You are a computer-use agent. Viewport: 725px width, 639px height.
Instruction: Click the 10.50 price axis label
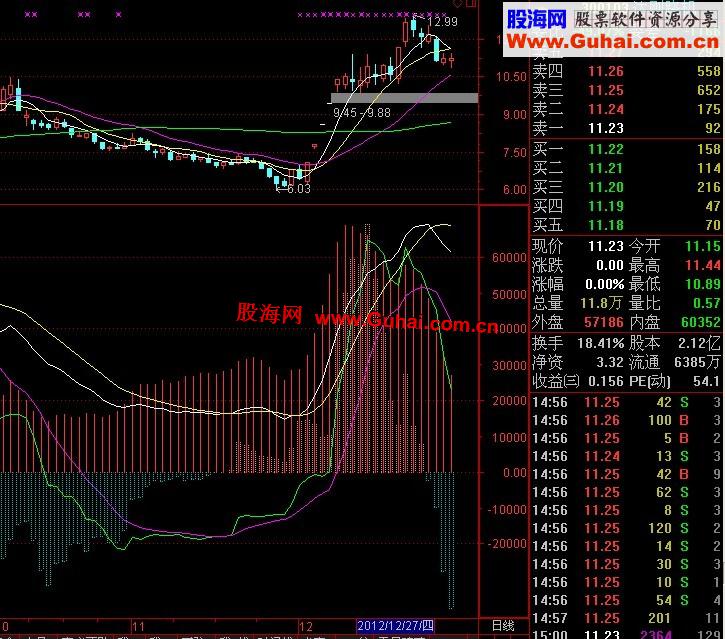[511, 77]
